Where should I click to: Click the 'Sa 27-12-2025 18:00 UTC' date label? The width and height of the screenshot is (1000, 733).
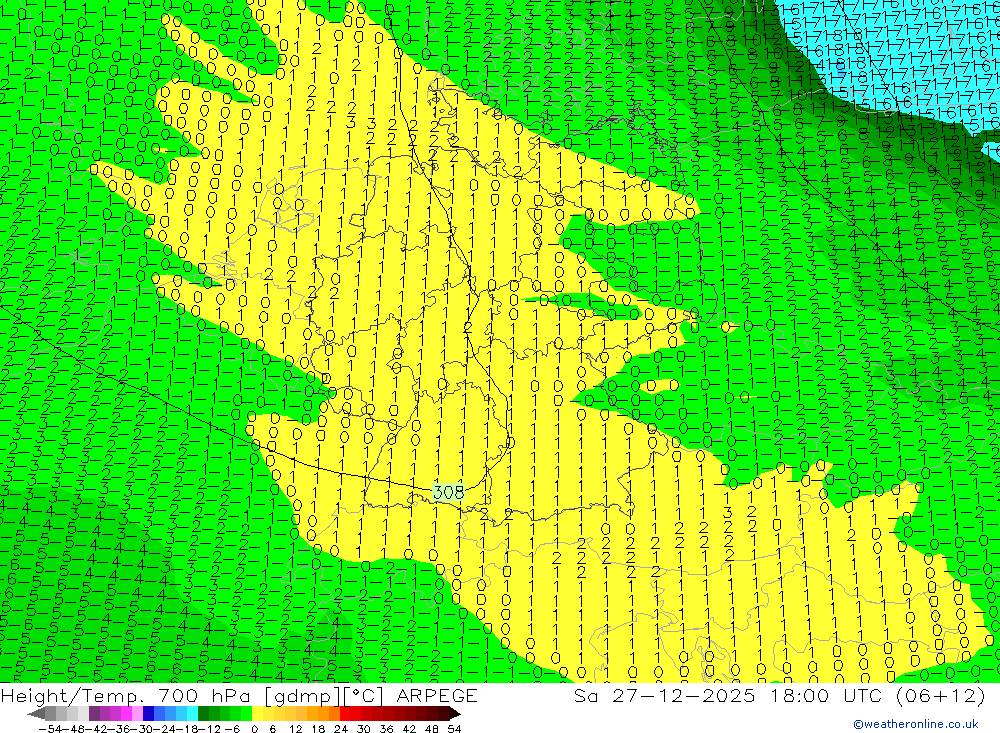click(x=730, y=695)
